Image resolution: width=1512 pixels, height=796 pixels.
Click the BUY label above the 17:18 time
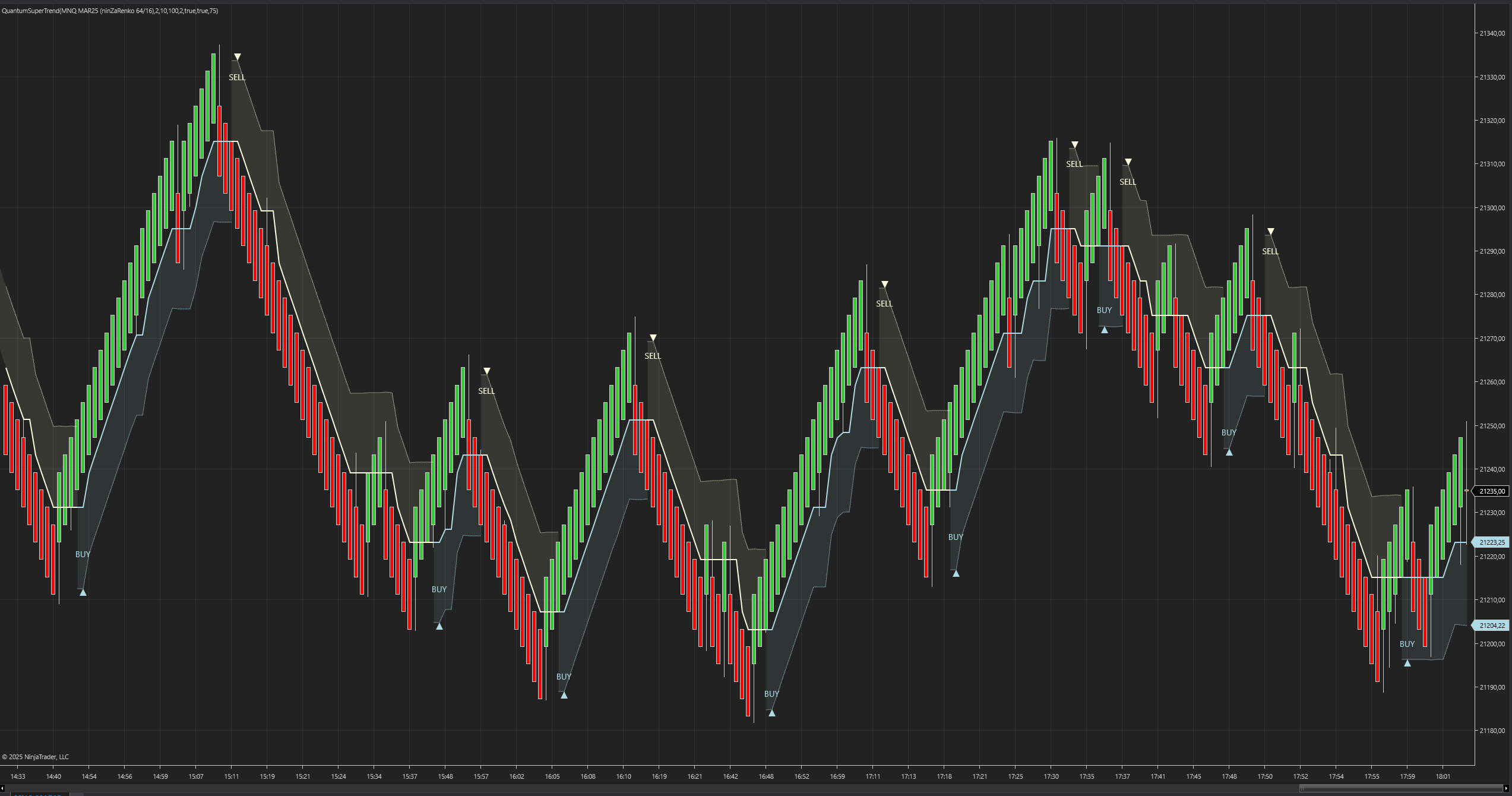[x=956, y=537]
